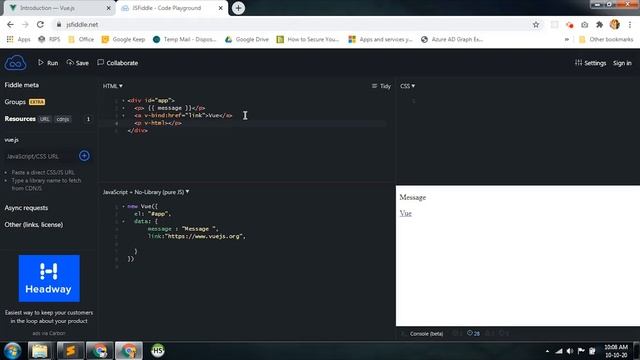Screen dimensions: 640x360
Task: Save the fiddle
Action: coord(78,63)
